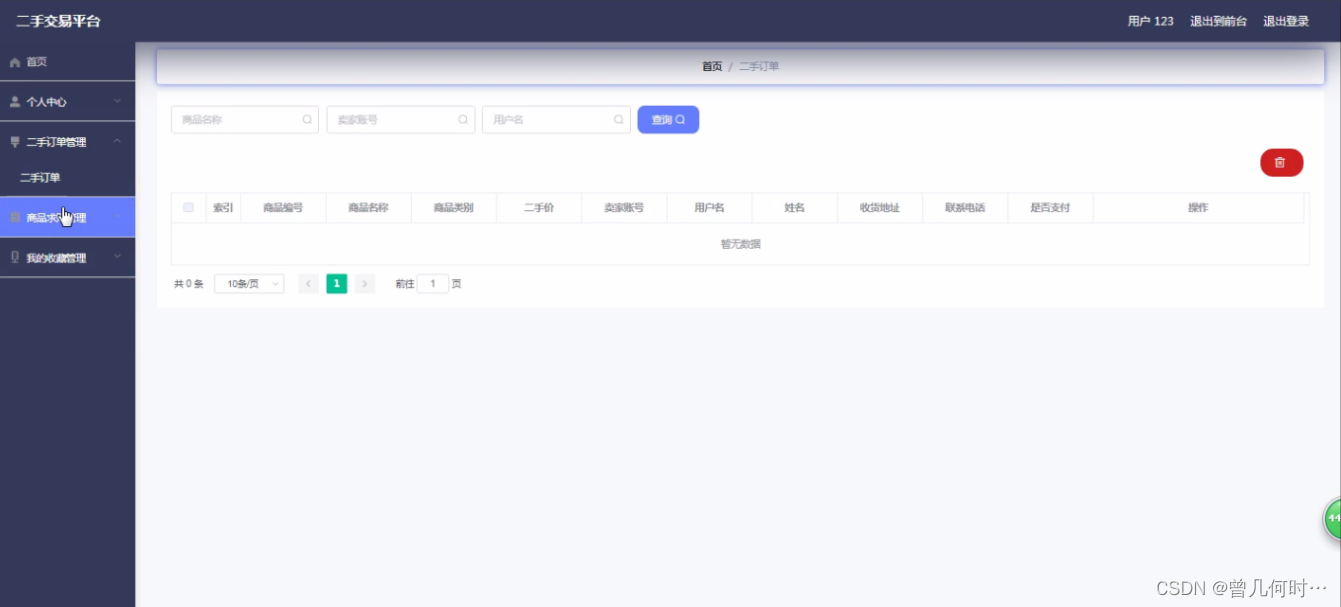The image size is (1341, 607).
Task: Click the 二手价 column header
Action: (x=539, y=208)
